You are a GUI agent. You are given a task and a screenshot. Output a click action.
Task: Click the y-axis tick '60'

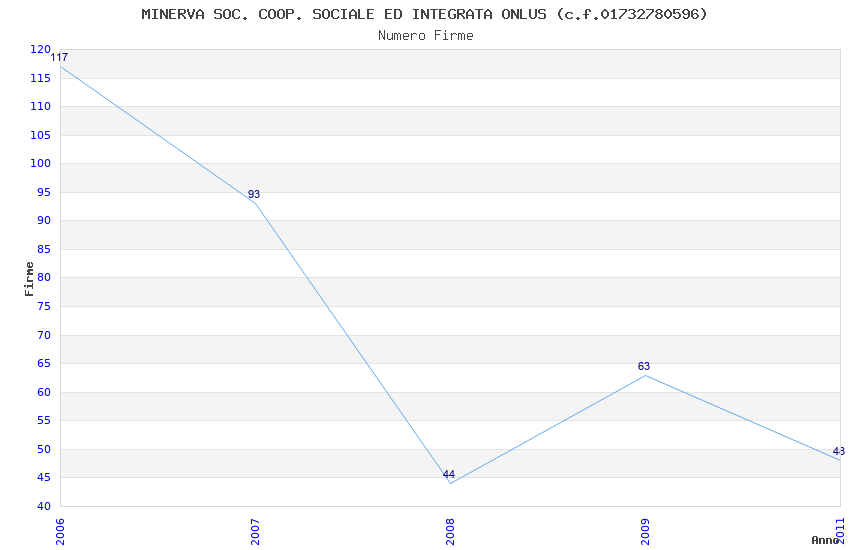[44, 392]
